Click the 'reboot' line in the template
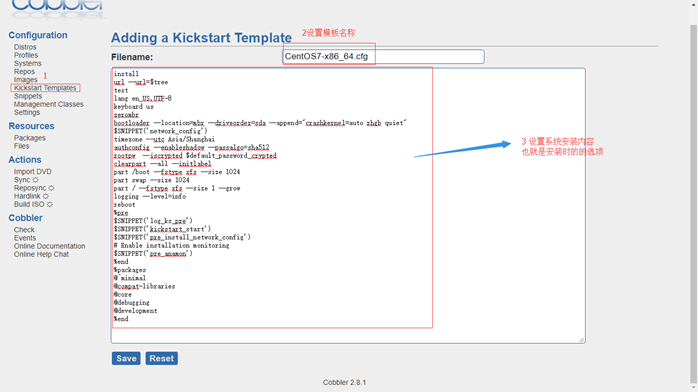Screen dimensions: 698x392 pyautogui.click(x=125, y=205)
